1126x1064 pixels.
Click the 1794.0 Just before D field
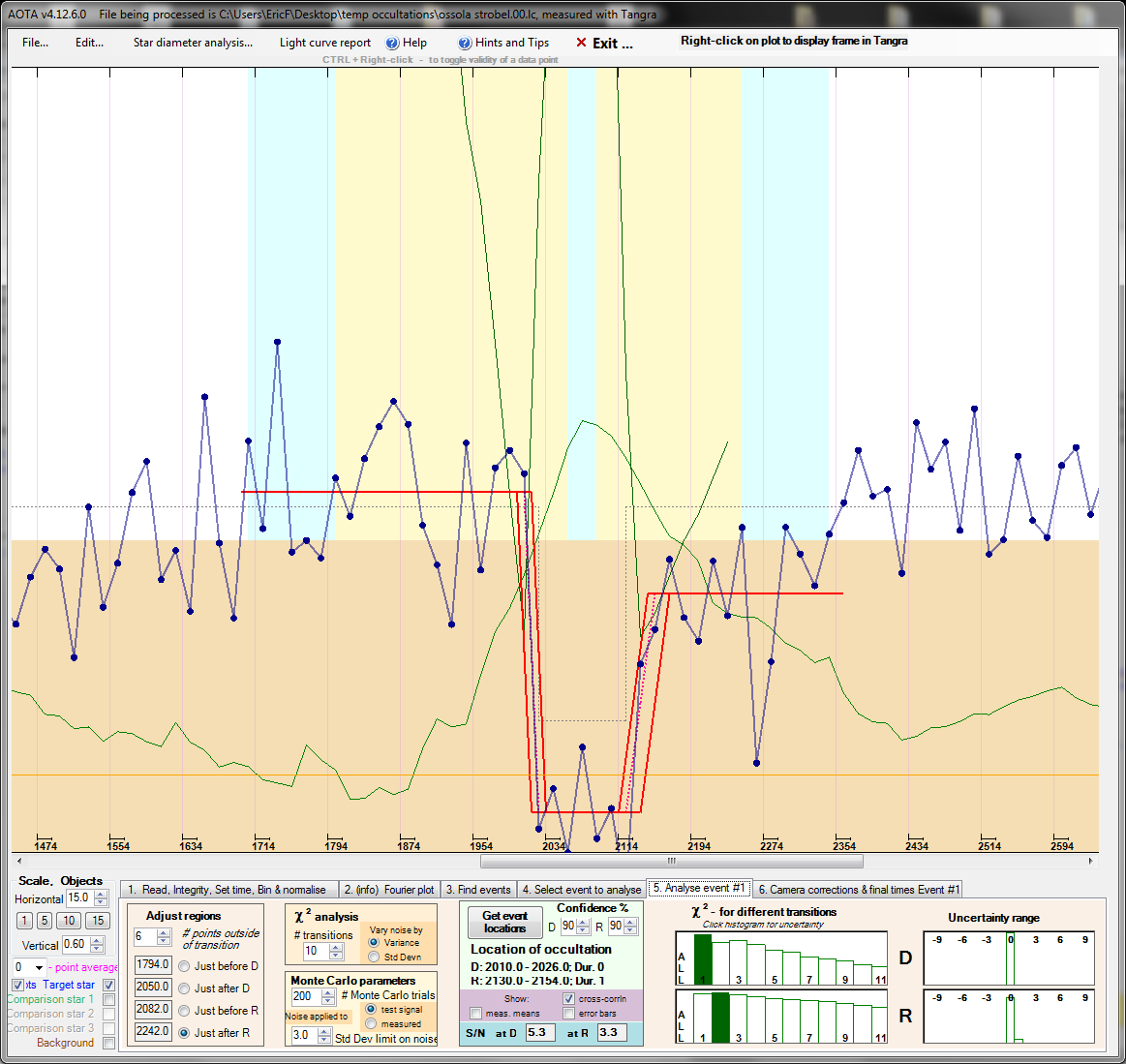coord(153,965)
